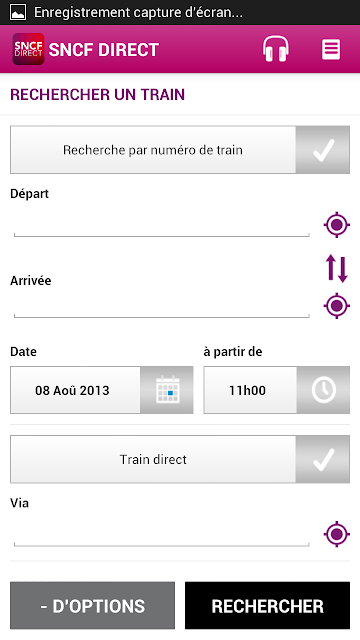The width and height of the screenshot is (360, 640).
Task: Select Recherche par numéro de train option
Action: coord(153,150)
